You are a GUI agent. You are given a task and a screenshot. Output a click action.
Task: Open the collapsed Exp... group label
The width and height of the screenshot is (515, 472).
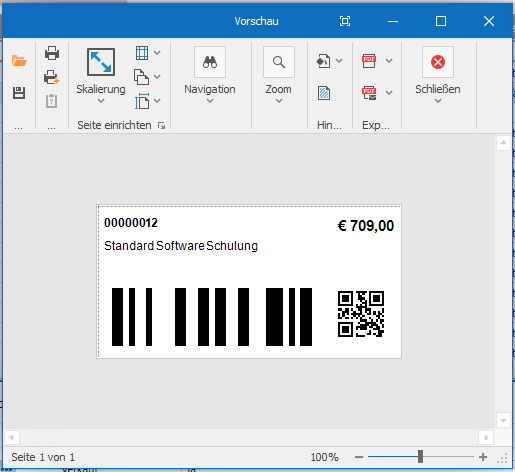pos(376,125)
